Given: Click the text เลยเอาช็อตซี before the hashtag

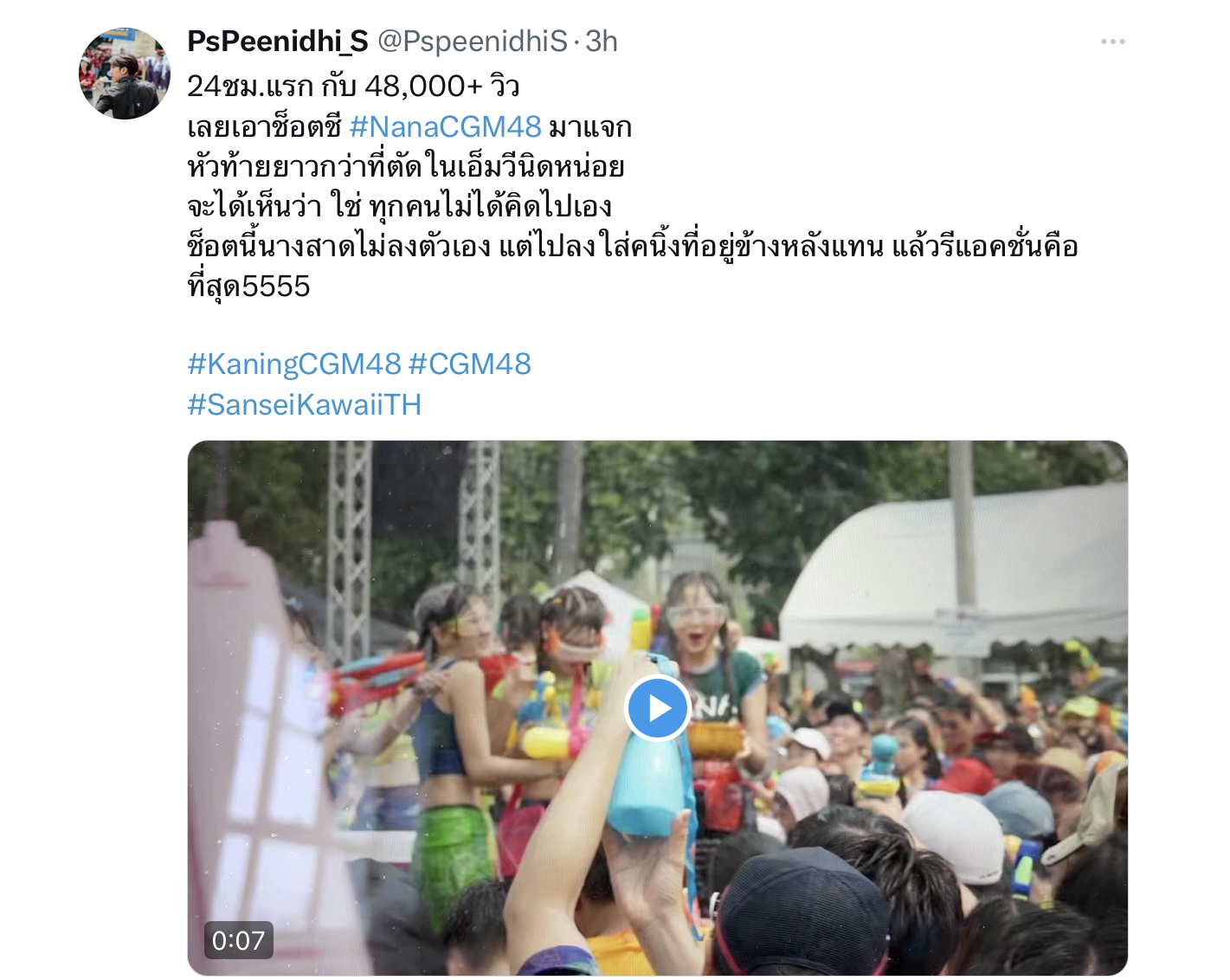Looking at the screenshot, I should click(x=265, y=127).
